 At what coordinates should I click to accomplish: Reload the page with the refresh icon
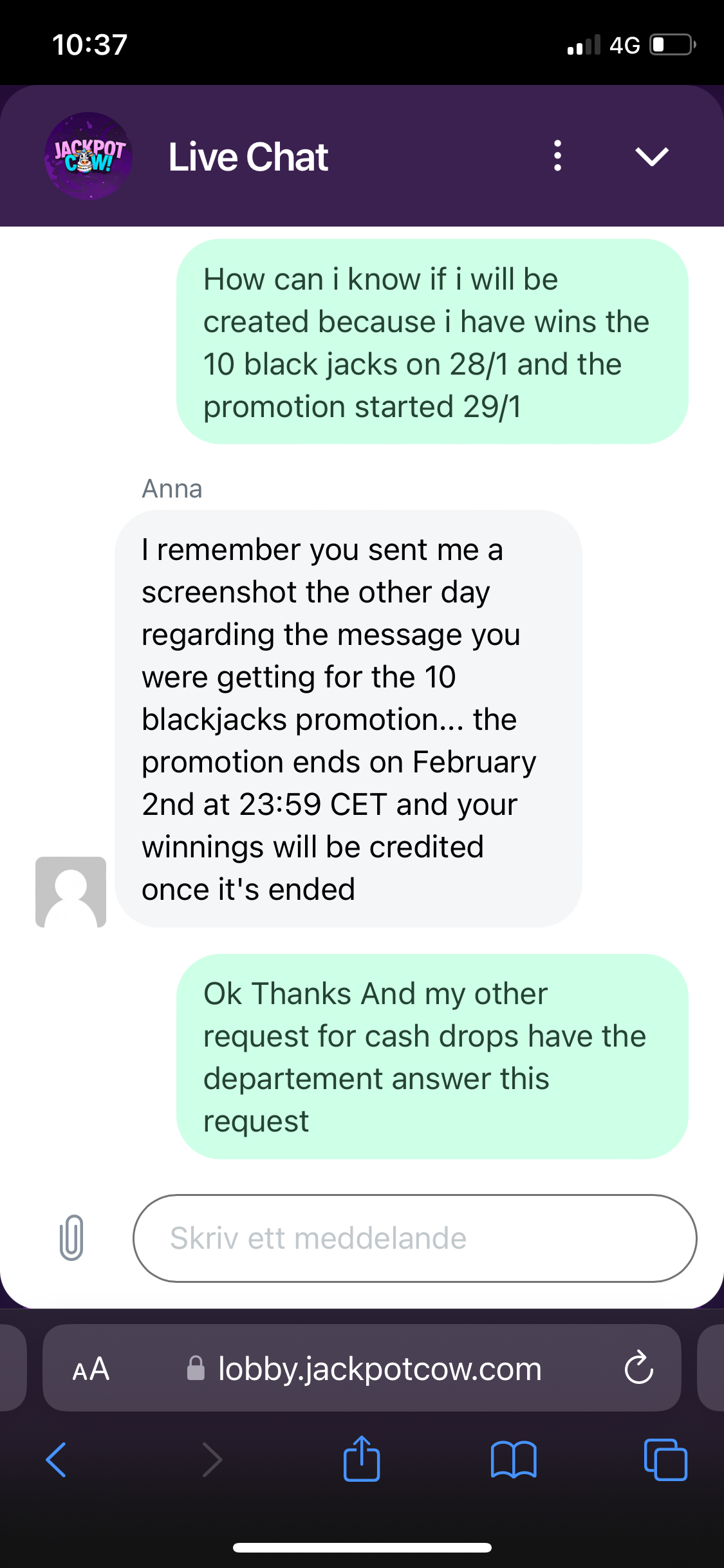pyautogui.click(x=638, y=1368)
